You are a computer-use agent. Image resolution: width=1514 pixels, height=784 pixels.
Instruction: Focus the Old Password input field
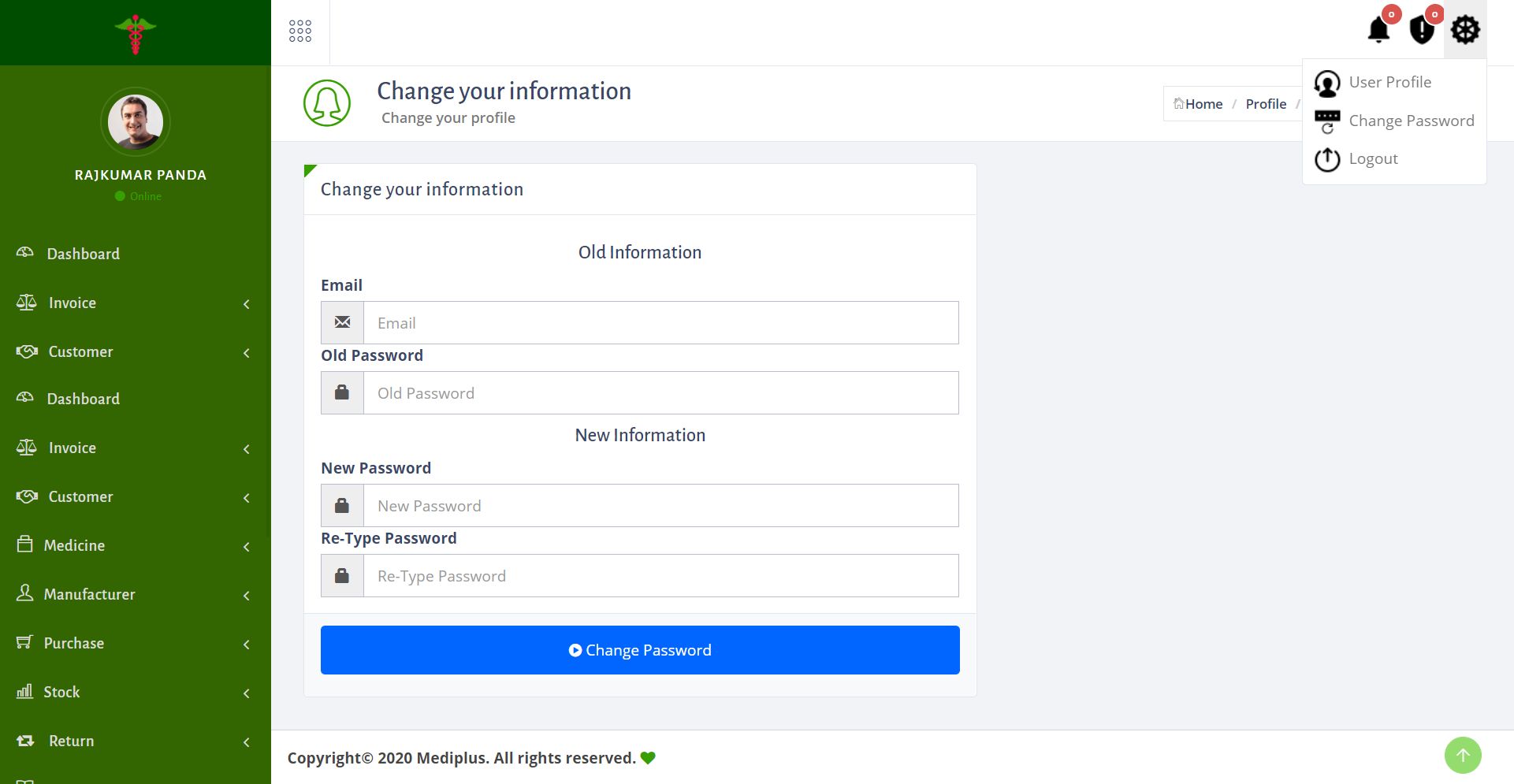click(660, 393)
